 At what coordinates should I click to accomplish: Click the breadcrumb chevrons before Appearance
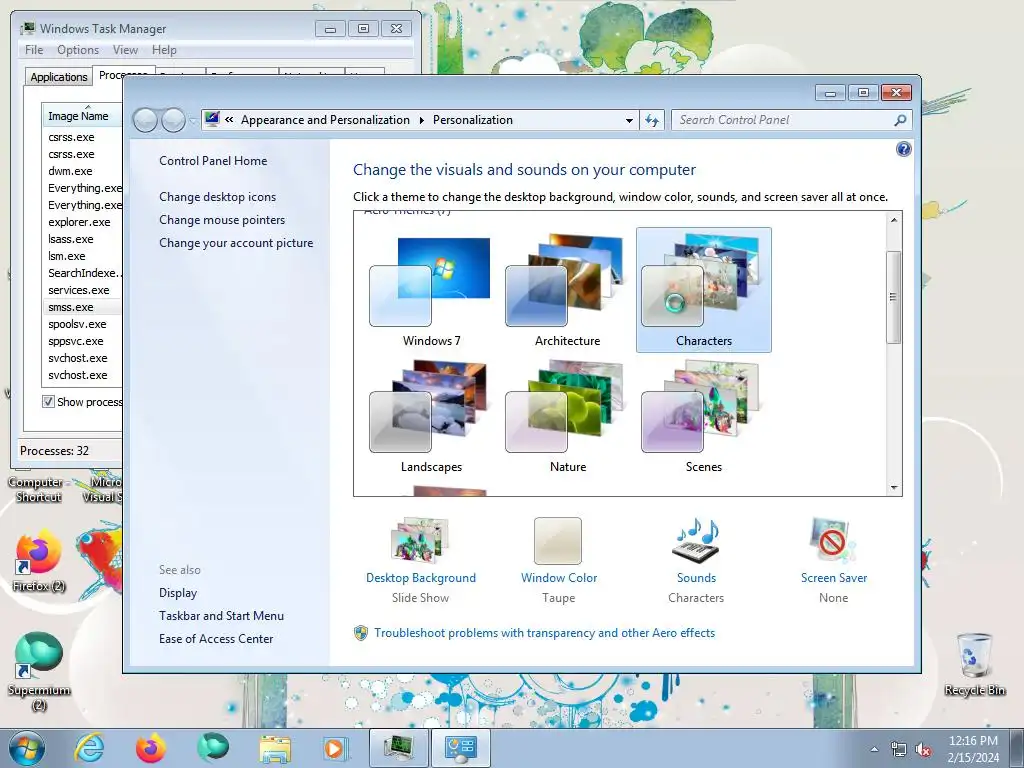point(229,120)
